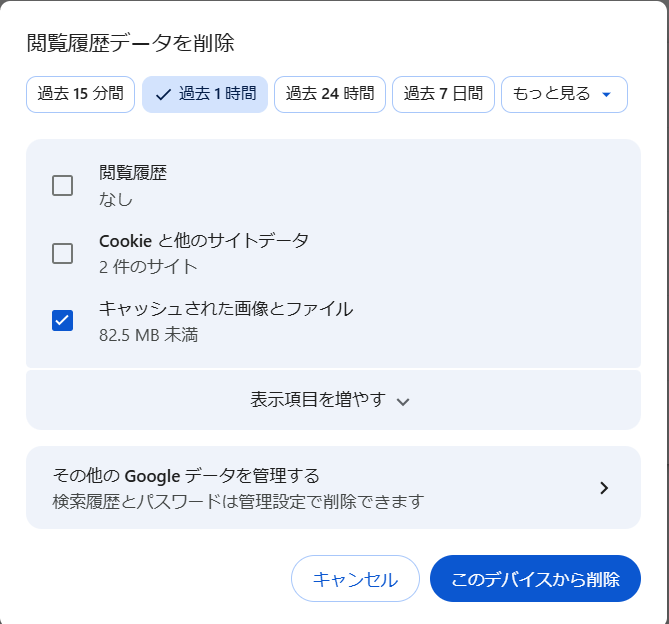Choose the 過去 7 日間 time range
This screenshot has width=669, height=624.
pos(442,95)
